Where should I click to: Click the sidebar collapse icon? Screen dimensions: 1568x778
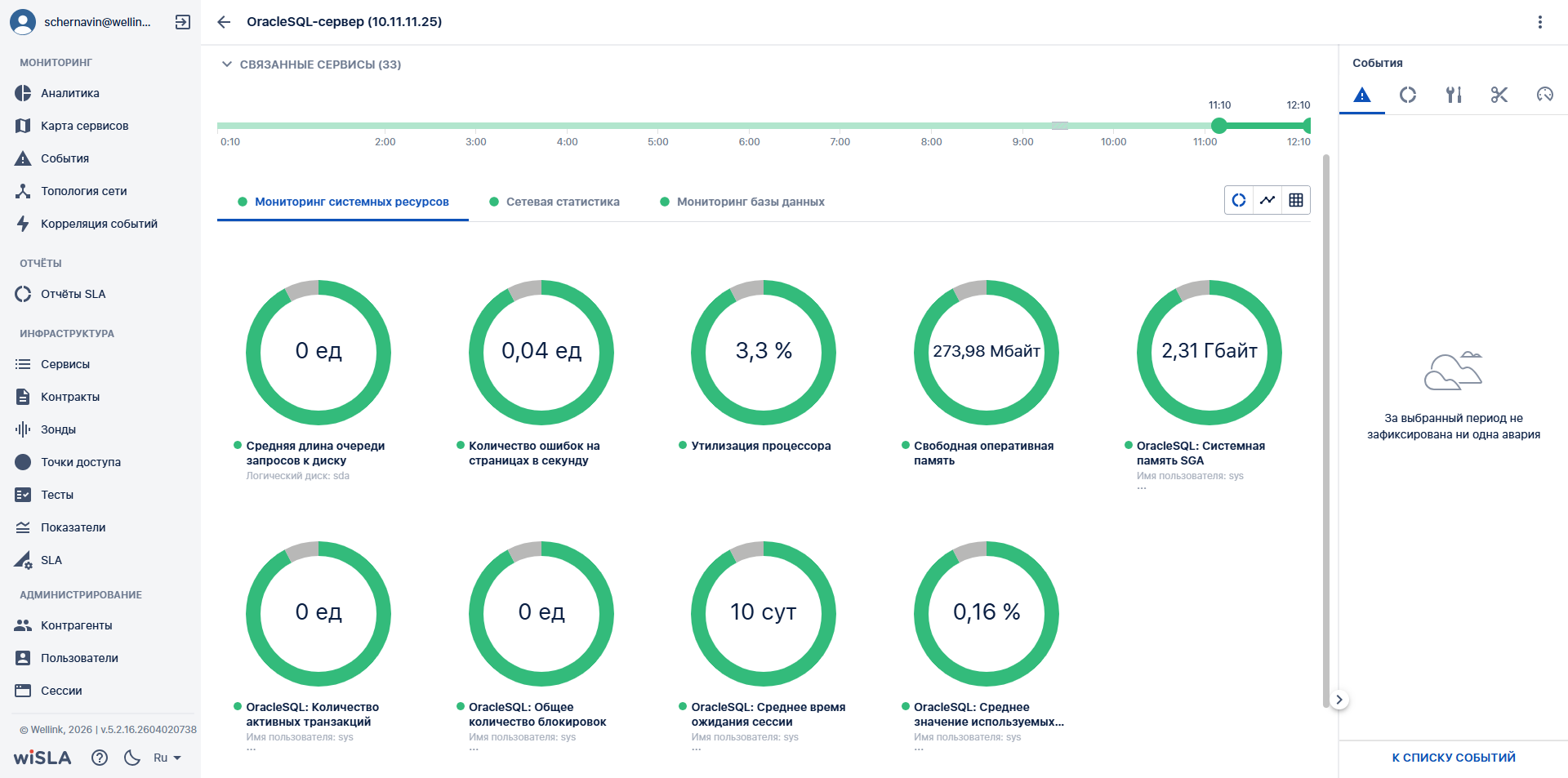pyautogui.click(x=183, y=22)
